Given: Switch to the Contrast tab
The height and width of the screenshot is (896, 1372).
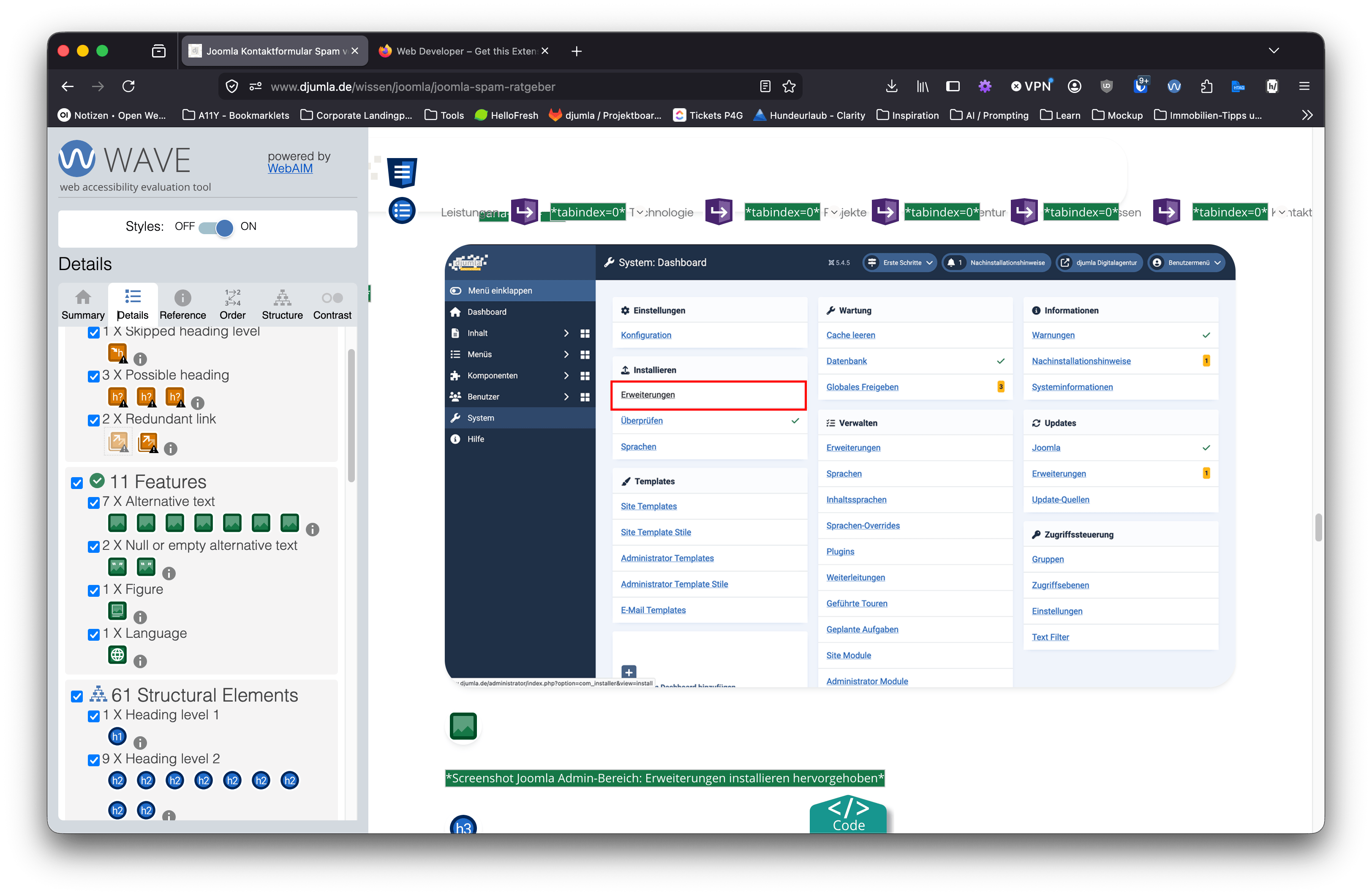Looking at the screenshot, I should [x=332, y=305].
